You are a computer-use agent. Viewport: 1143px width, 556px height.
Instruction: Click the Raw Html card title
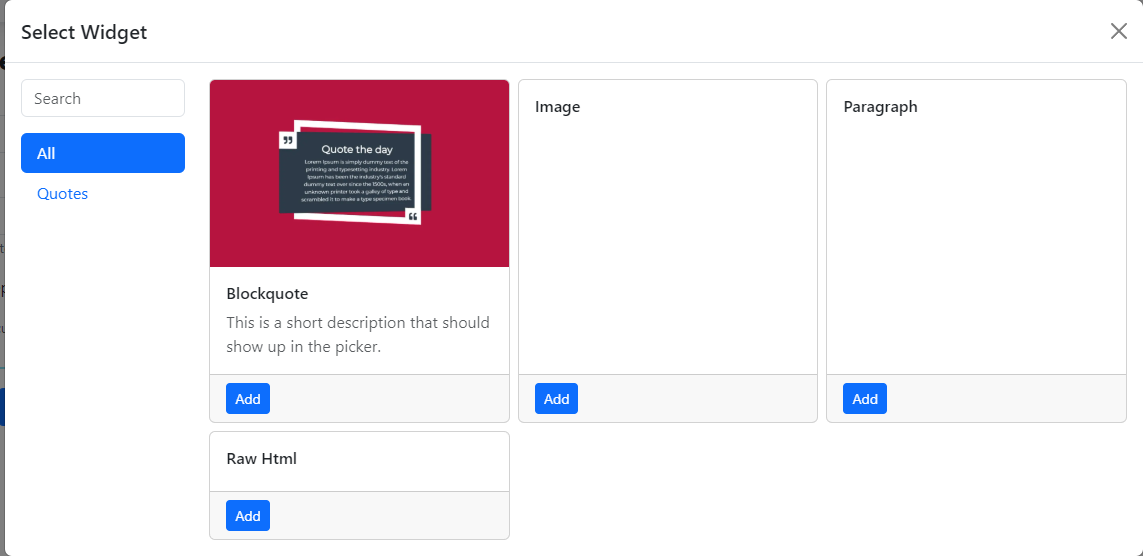(262, 459)
